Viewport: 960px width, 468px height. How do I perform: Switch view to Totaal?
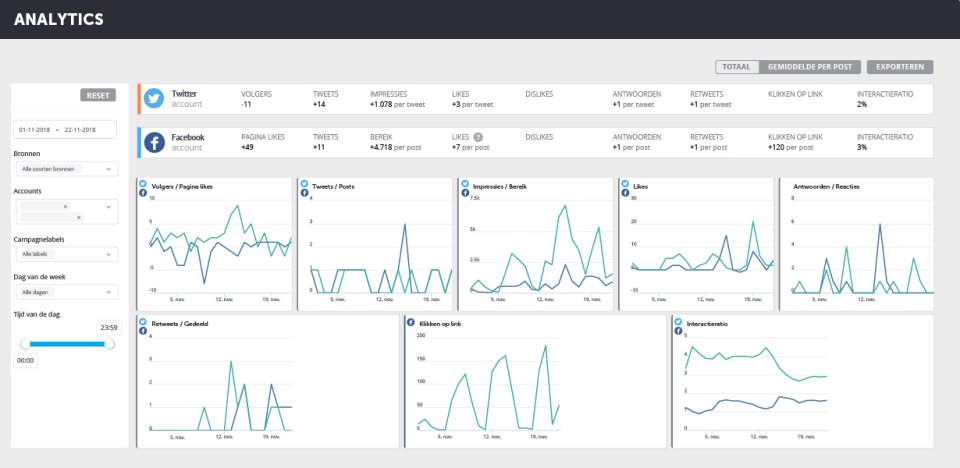coord(737,67)
